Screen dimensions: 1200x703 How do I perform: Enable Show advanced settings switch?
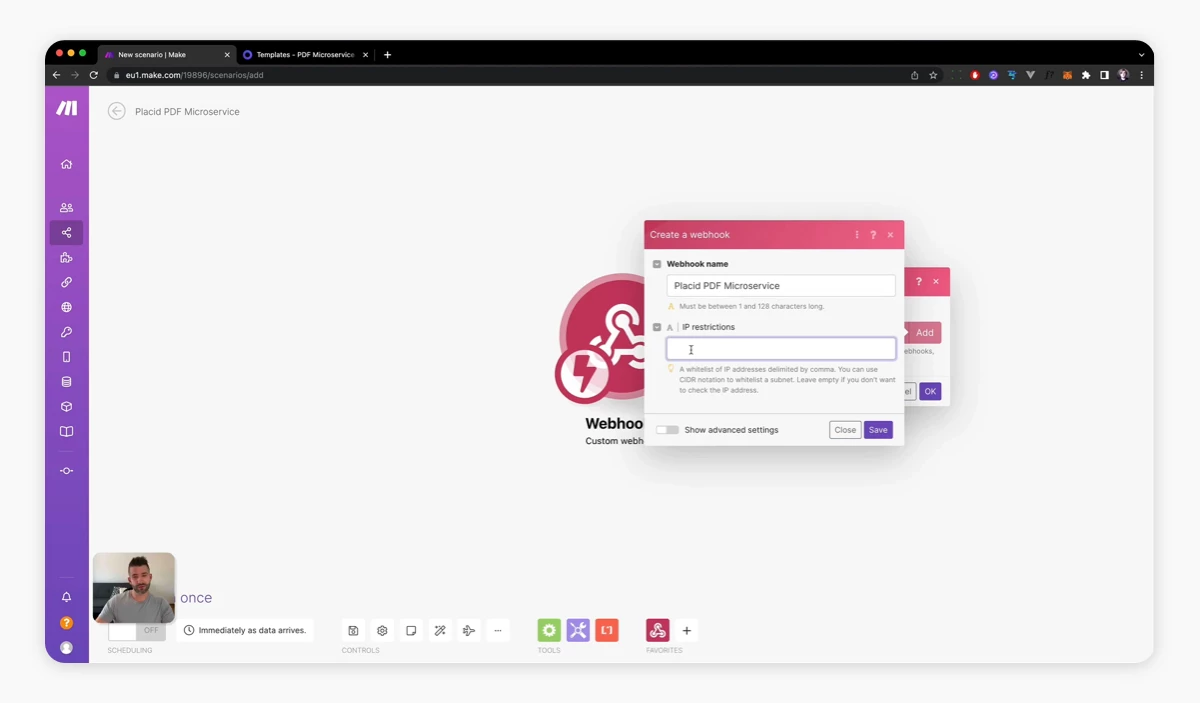[667, 430]
